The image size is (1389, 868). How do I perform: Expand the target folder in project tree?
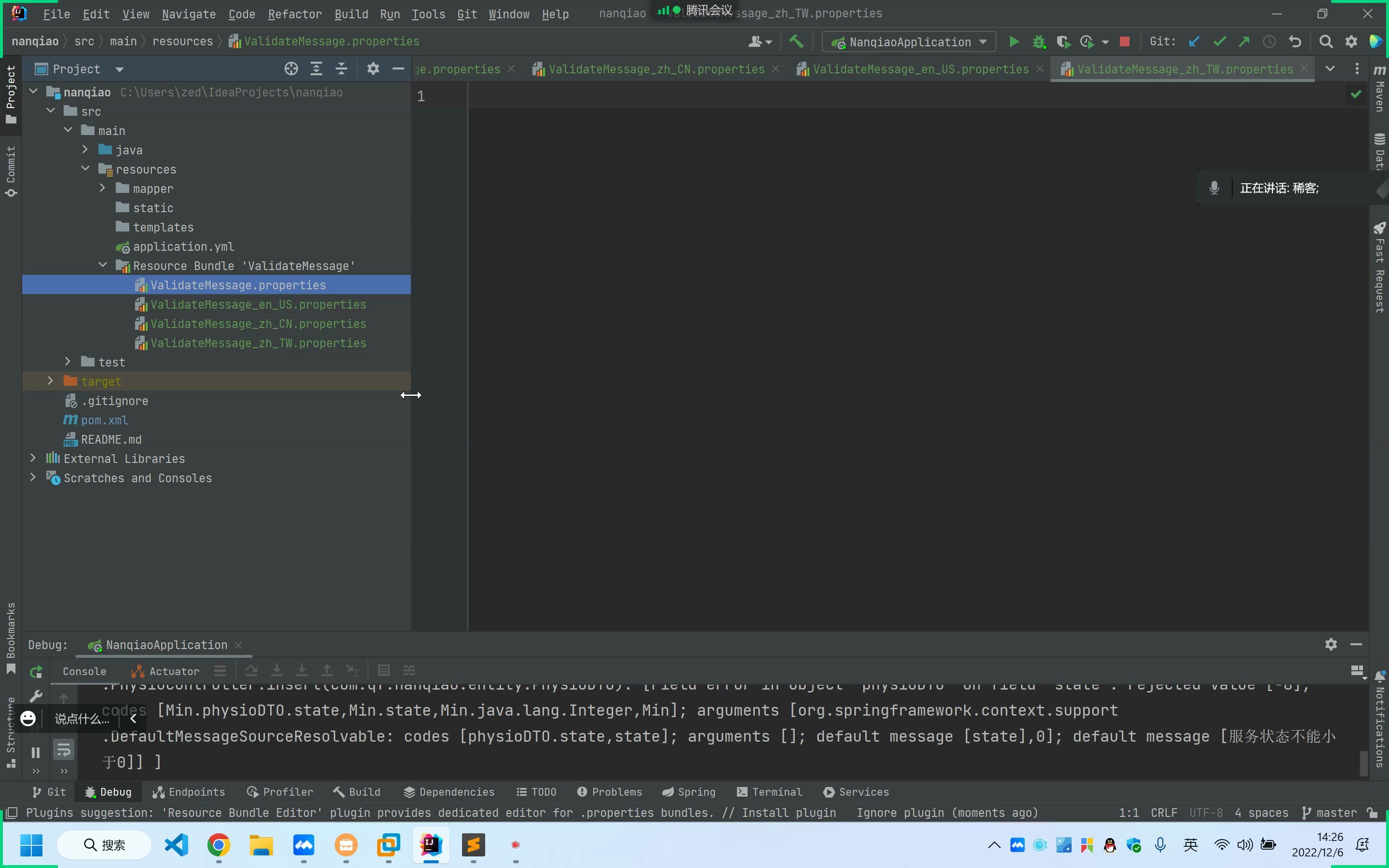click(x=50, y=381)
